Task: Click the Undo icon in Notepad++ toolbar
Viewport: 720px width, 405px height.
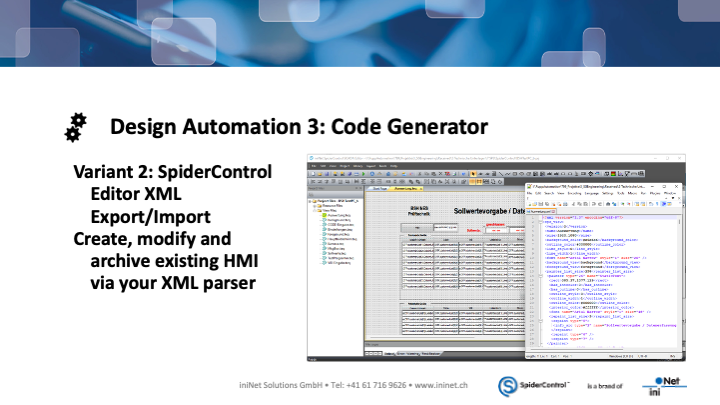Action: (x=594, y=204)
